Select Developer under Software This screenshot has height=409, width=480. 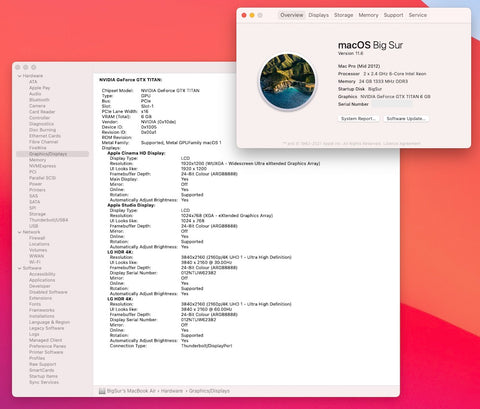click(x=40, y=286)
